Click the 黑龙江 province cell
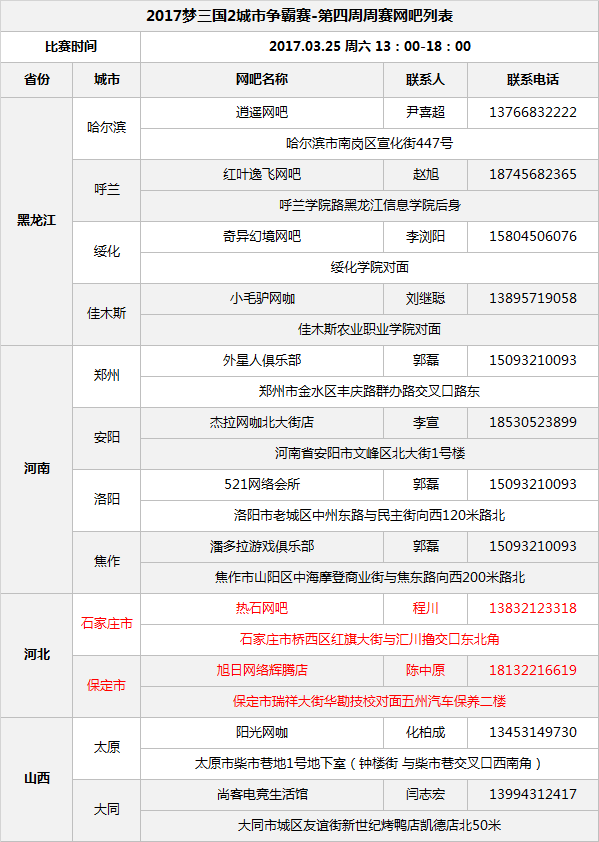The height and width of the screenshot is (842, 599). coord(37,221)
